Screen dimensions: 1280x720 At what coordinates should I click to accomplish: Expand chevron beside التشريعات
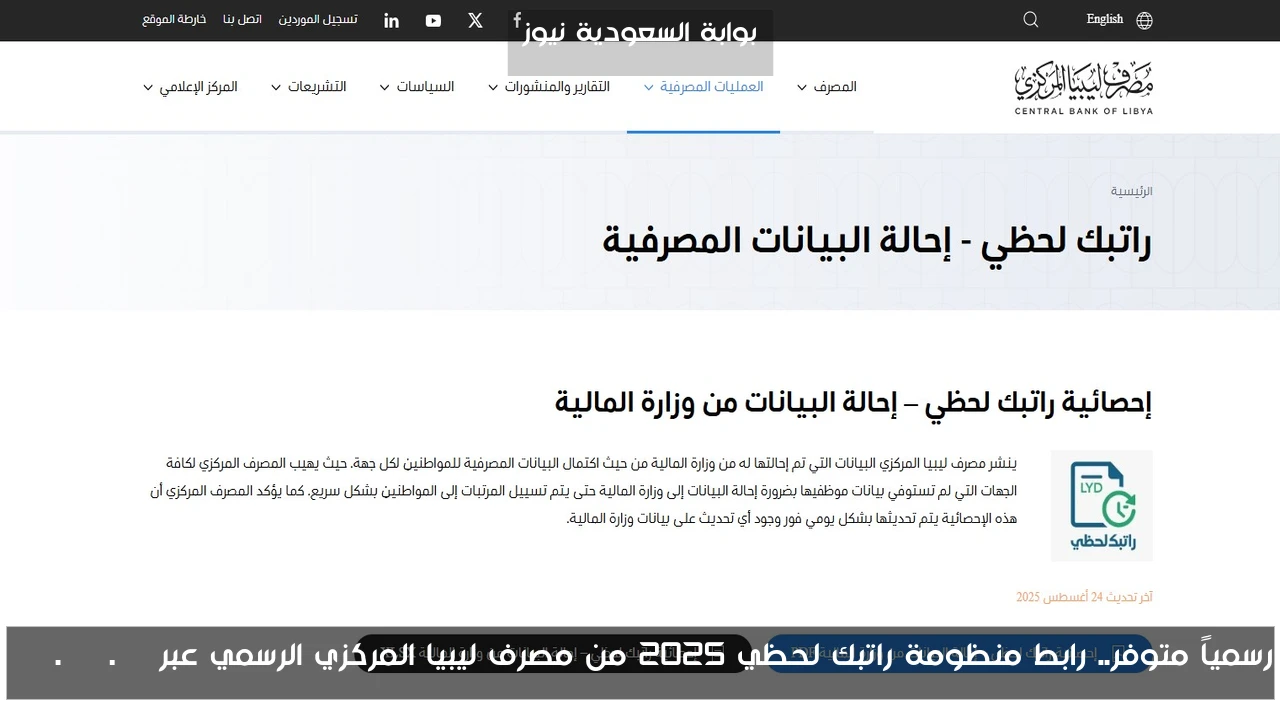[276, 88]
